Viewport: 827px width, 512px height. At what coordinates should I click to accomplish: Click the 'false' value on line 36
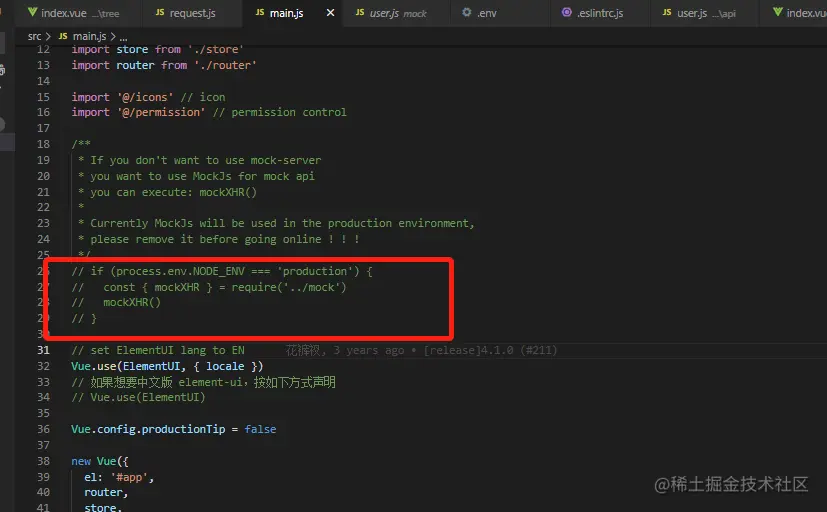[260, 429]
